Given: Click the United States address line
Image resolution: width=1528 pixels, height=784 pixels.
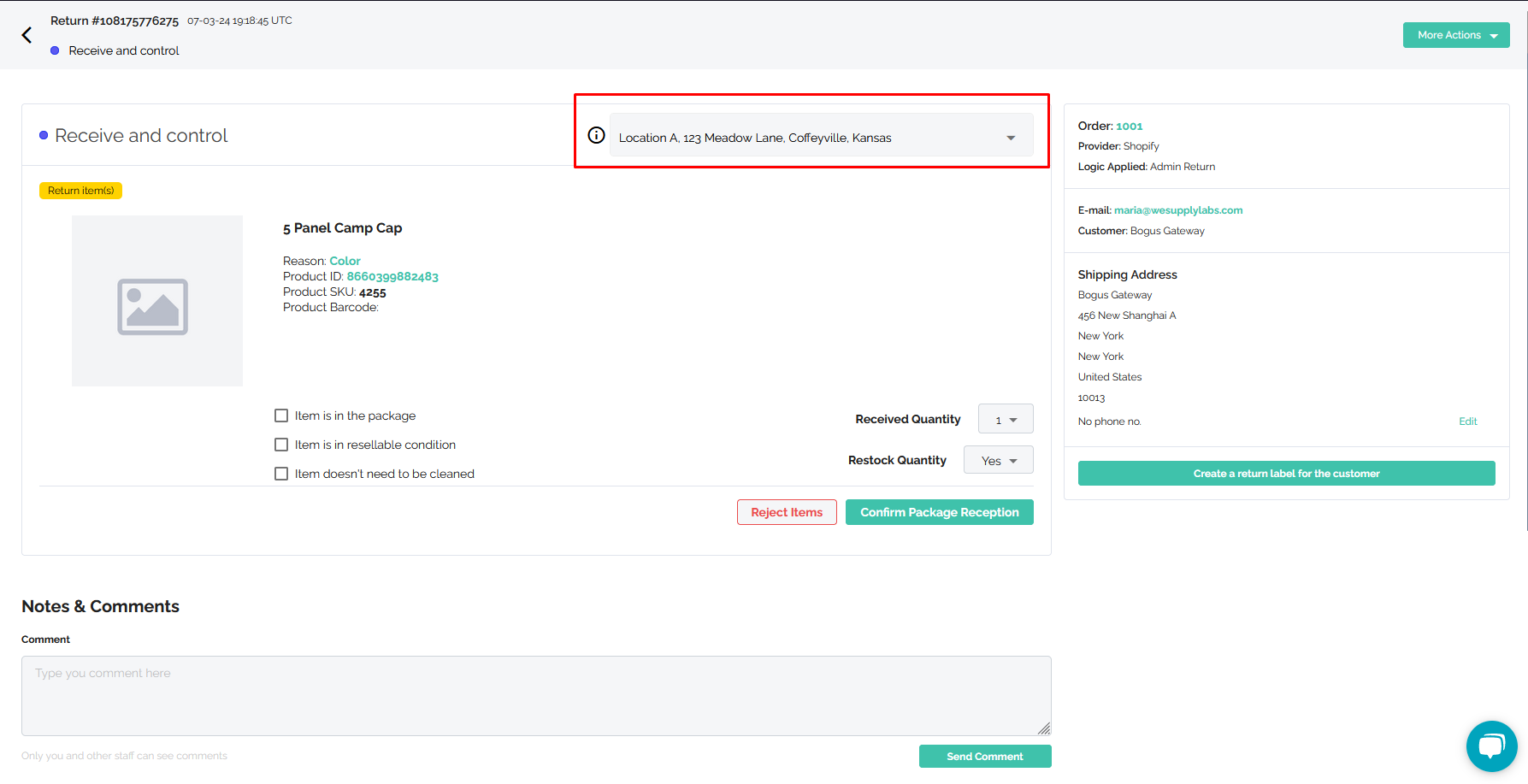Looking at the screenshot, I should point(1110,377).
